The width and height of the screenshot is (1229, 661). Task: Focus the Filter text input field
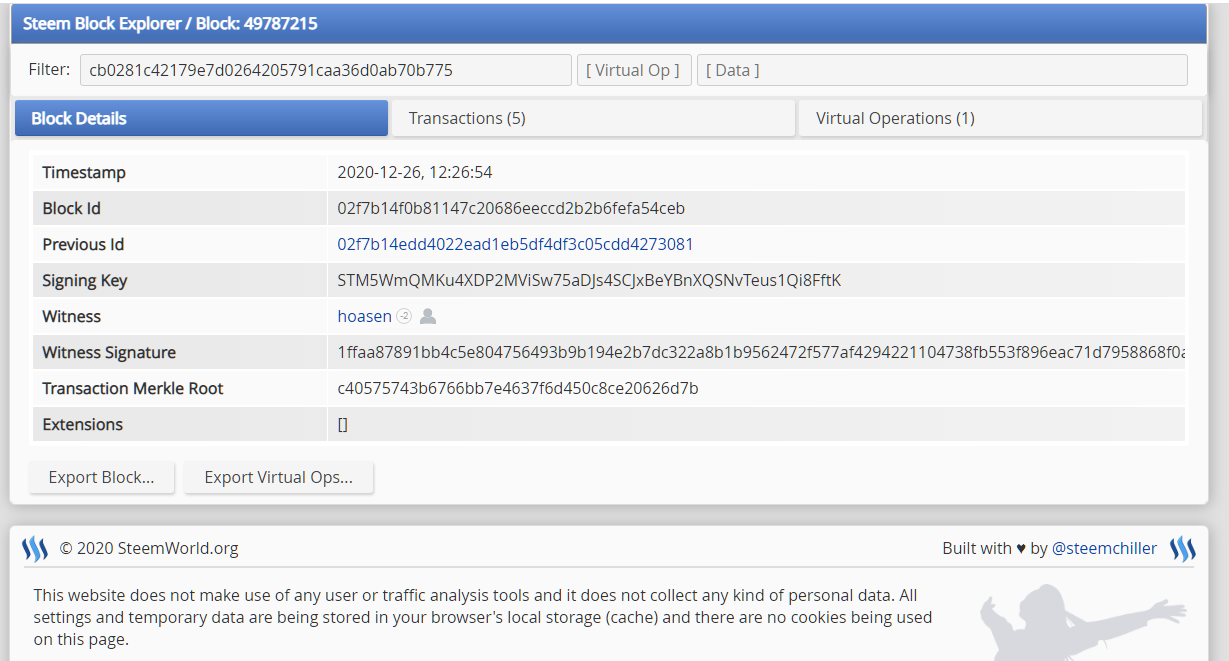click(x=326, y=70)
